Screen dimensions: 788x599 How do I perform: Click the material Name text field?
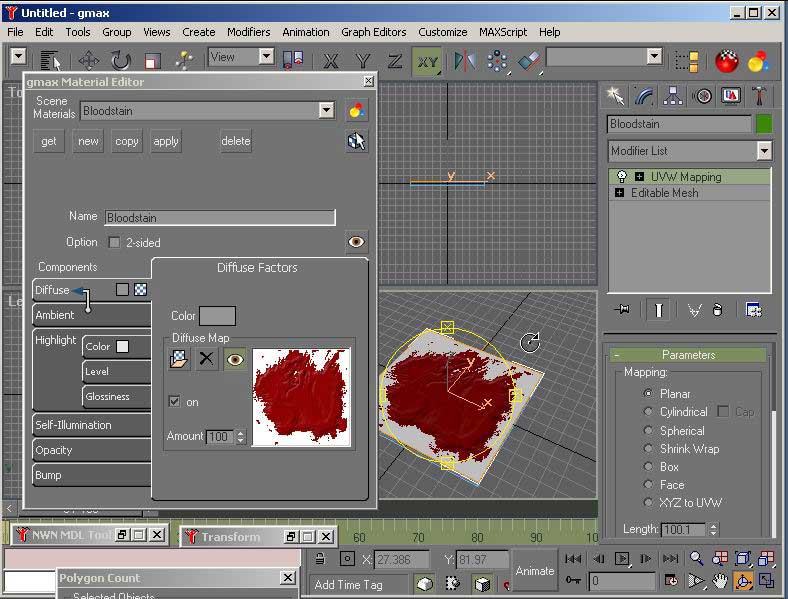[x=219, y=217]
